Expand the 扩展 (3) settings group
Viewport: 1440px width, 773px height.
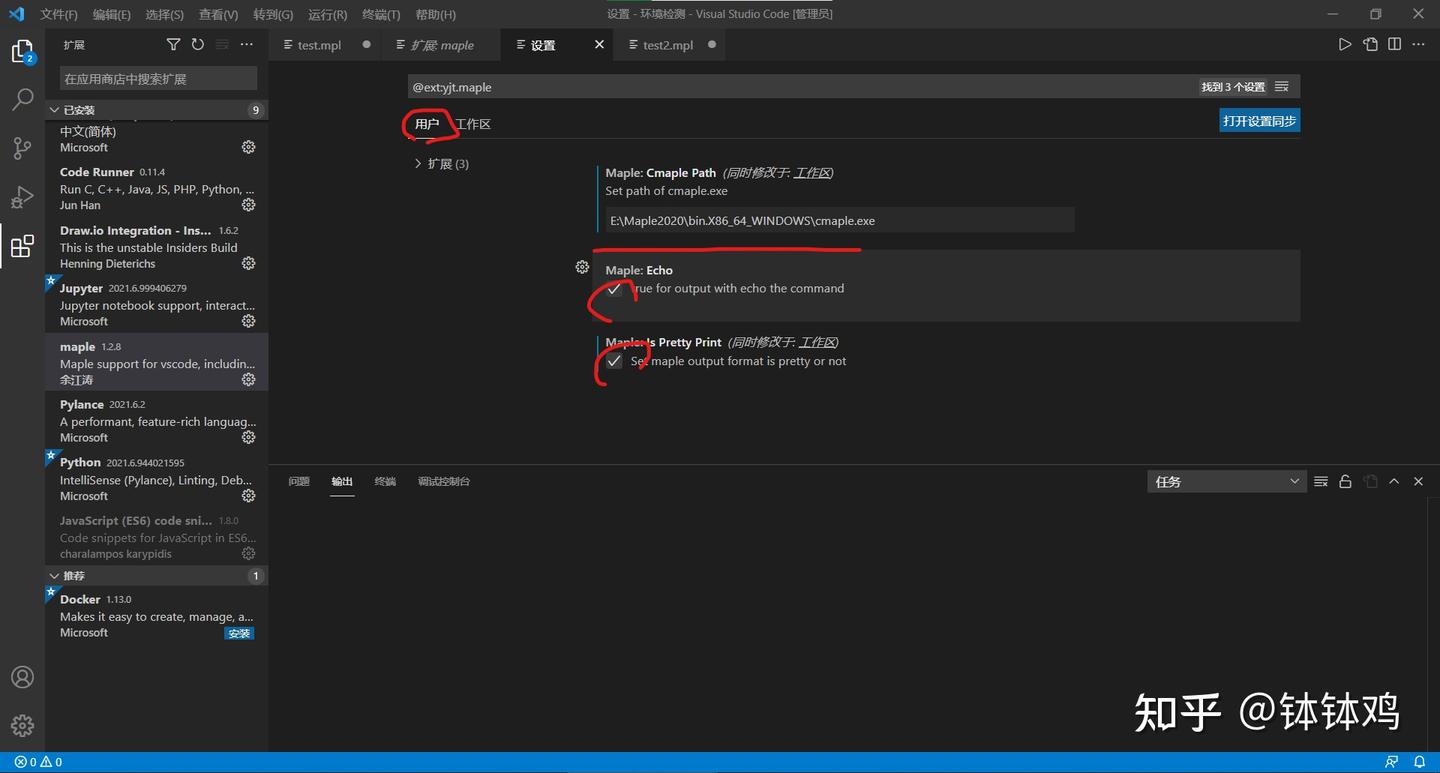(x=418, y=163)
